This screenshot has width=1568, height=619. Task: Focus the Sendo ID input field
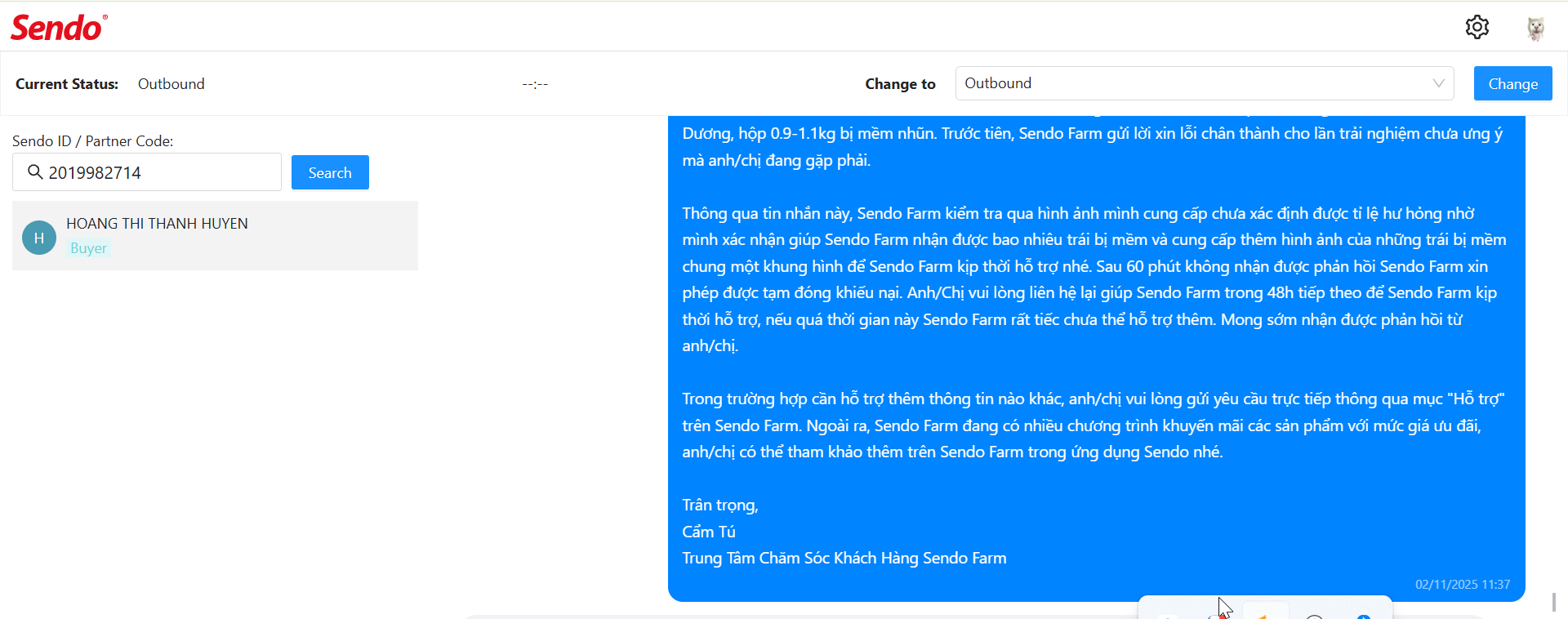pyautogui.click(x=163, y=172)
